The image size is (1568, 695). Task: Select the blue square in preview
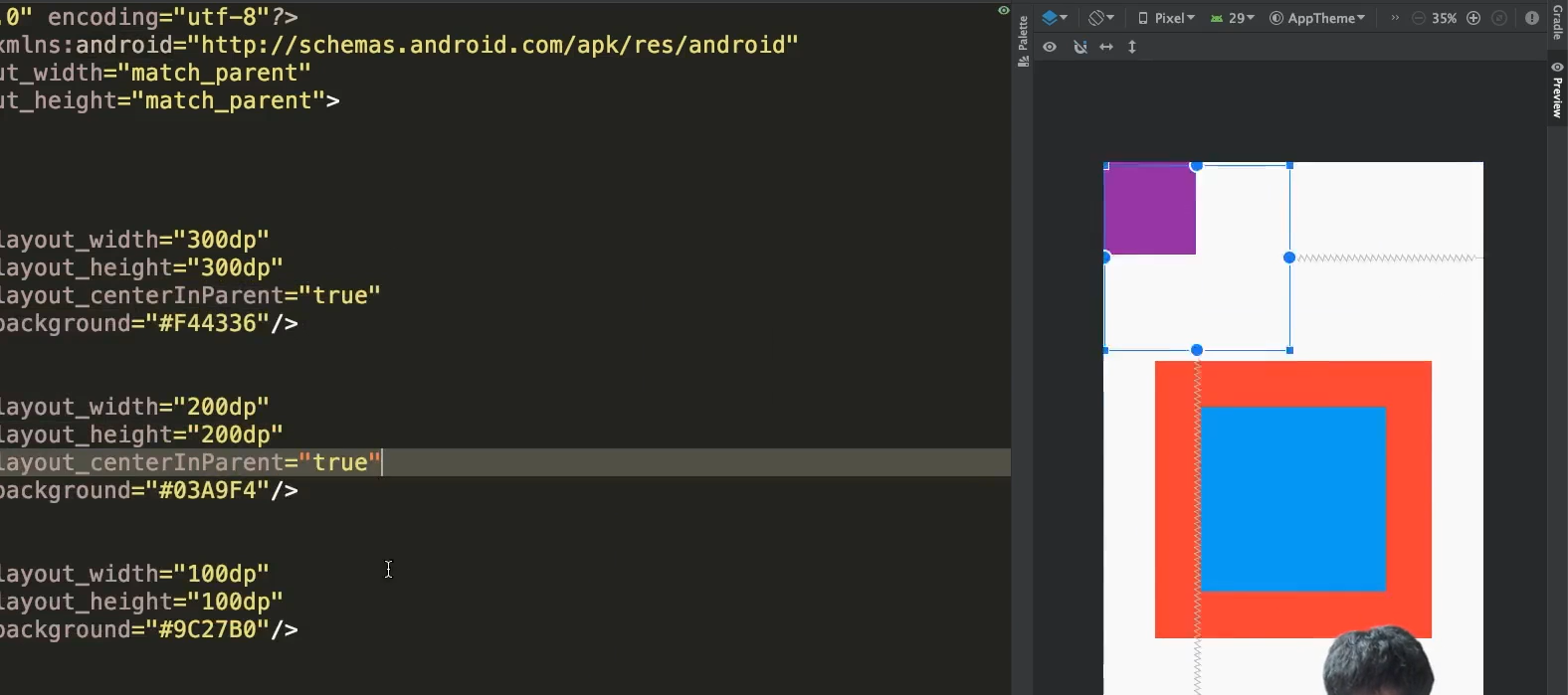pyautogui.click(x=1293, y=499)
